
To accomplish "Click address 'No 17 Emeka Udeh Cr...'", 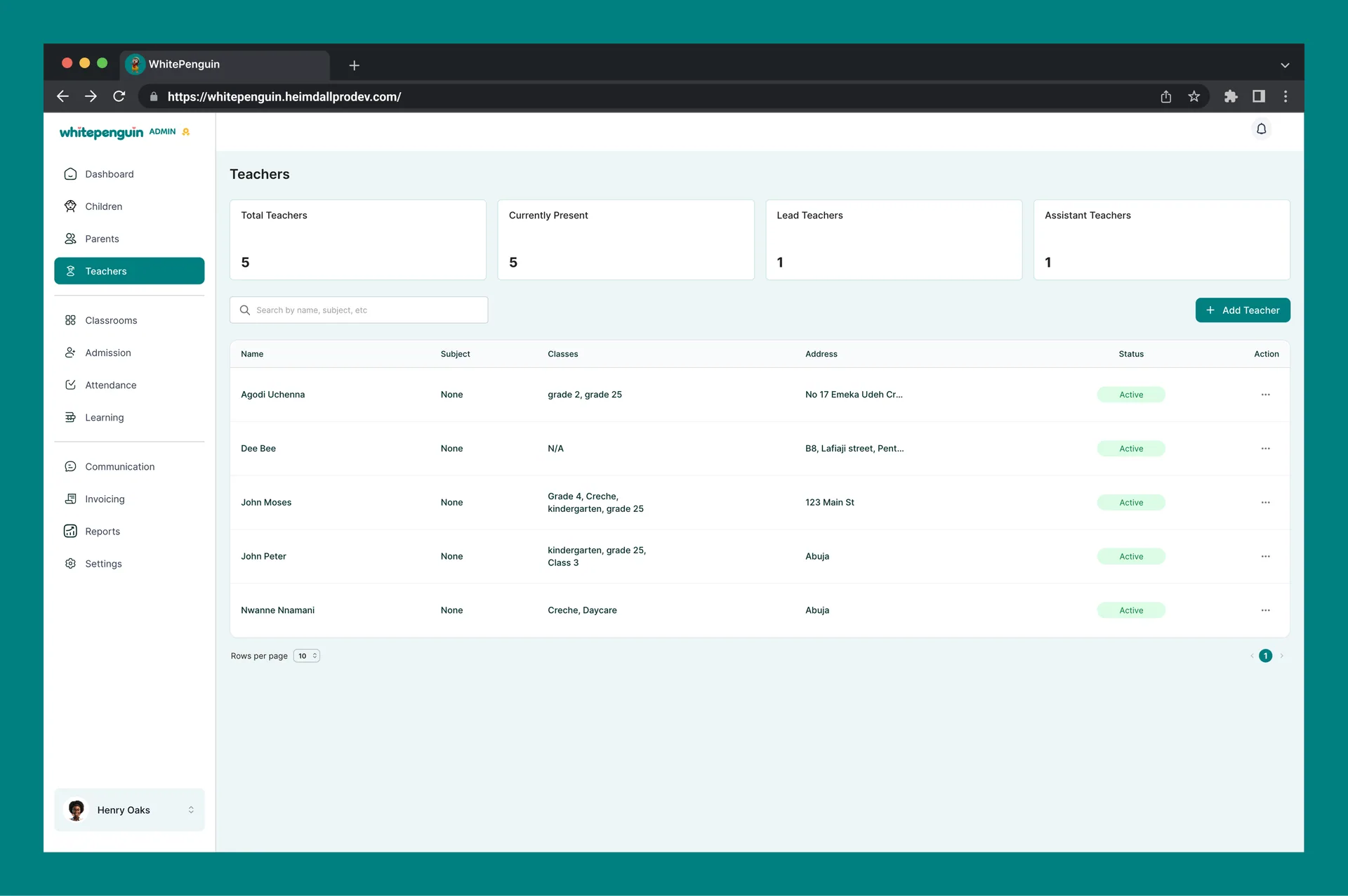I will pos(854,395).
